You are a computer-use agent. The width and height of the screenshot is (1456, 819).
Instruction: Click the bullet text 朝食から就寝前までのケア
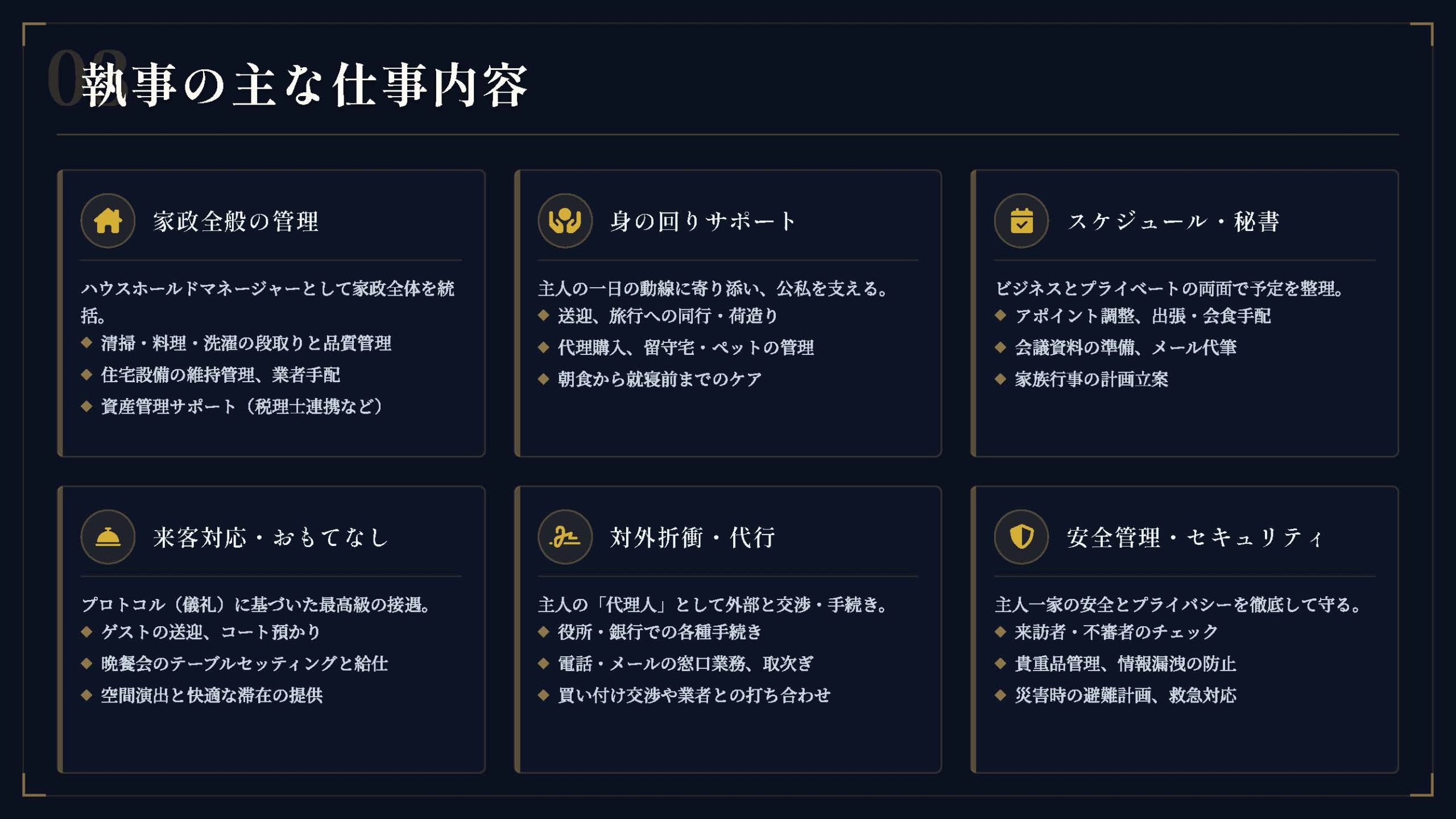(x=660, y=379)
